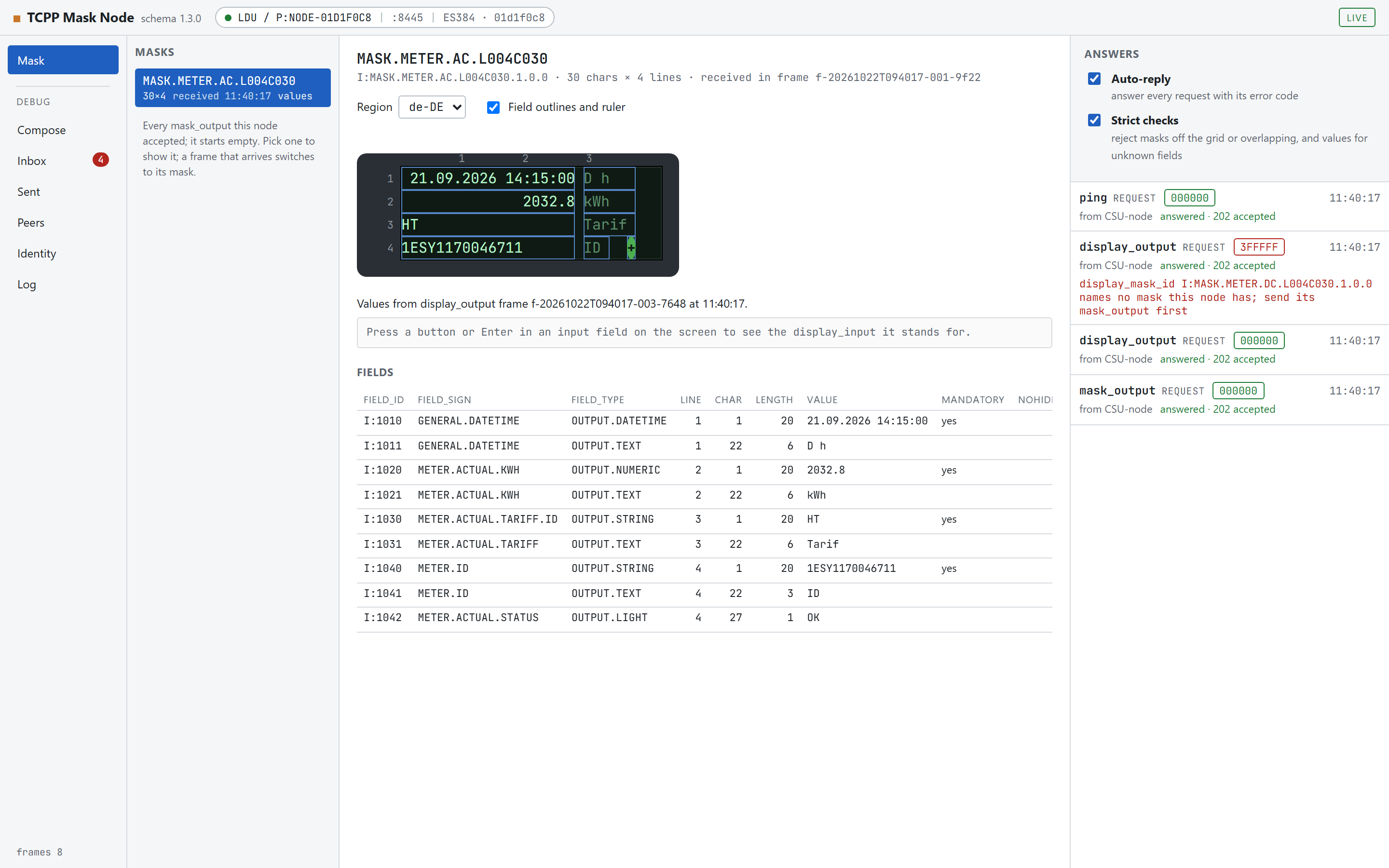Click the LDU node connection pill
Viewport: 1389px width, 868px height.
click(x=384, y=18)
